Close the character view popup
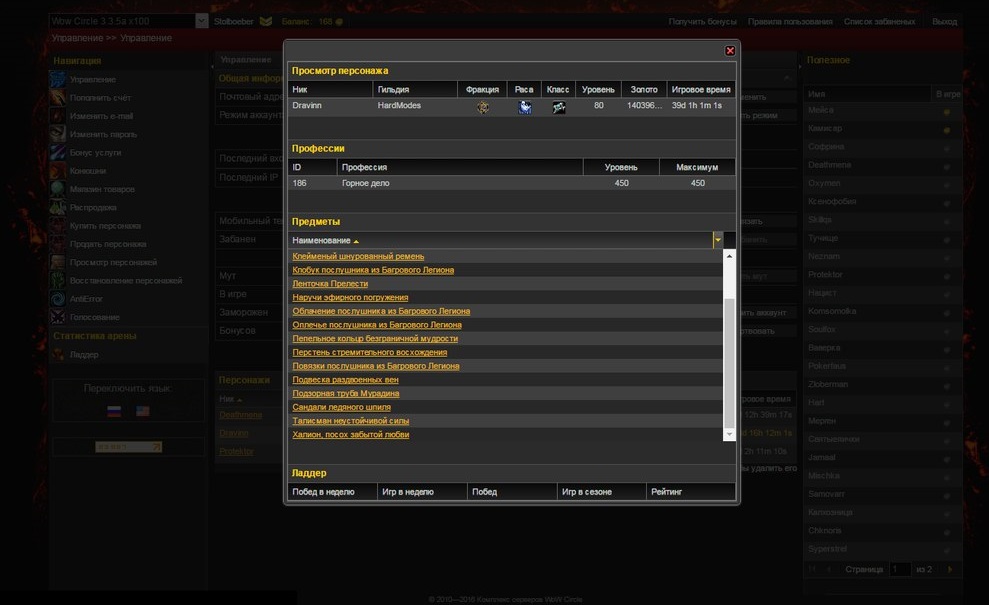 tap(730, 51)
